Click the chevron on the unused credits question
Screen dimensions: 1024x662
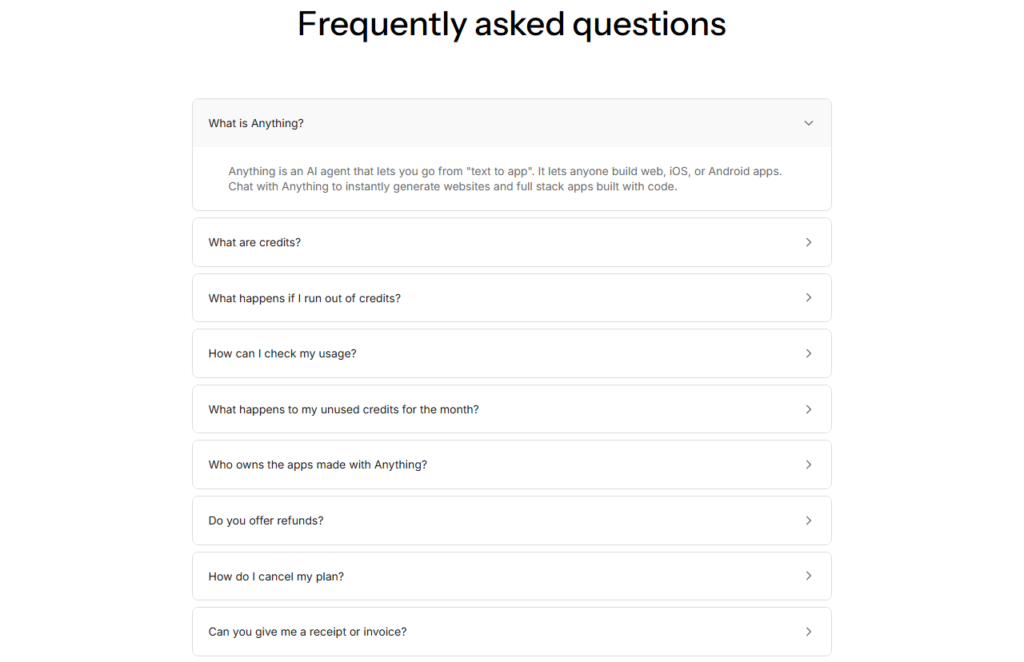pos(809,409)
